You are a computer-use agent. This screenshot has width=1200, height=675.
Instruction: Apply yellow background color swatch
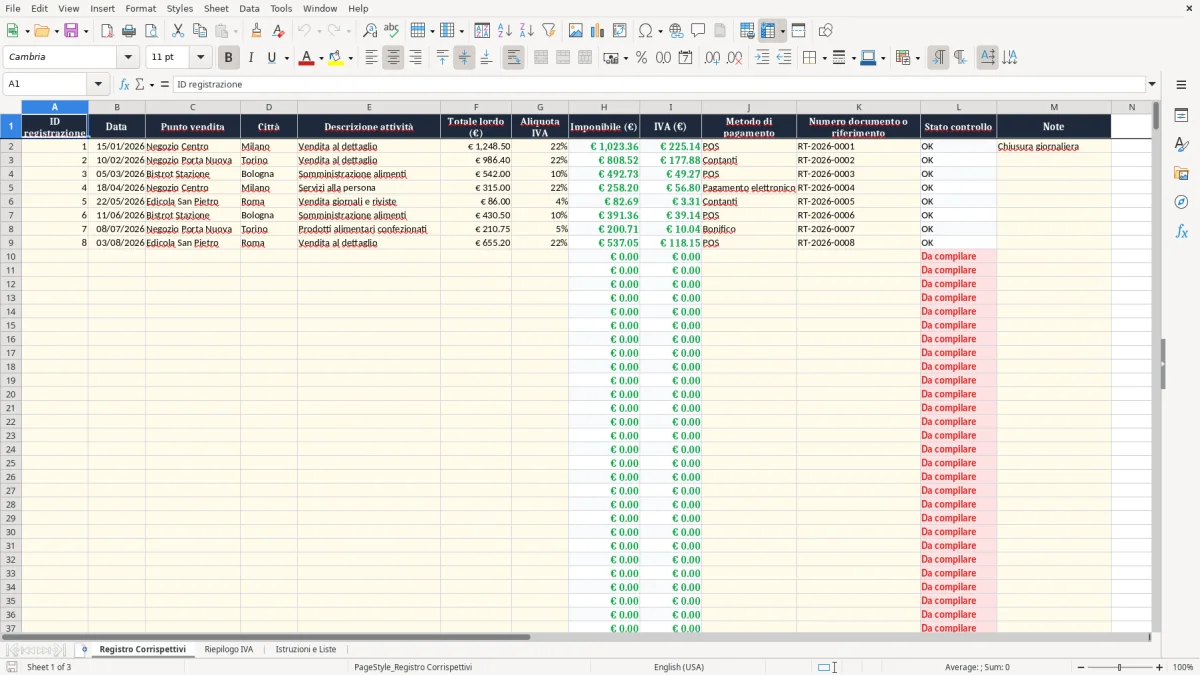[336, 58]
